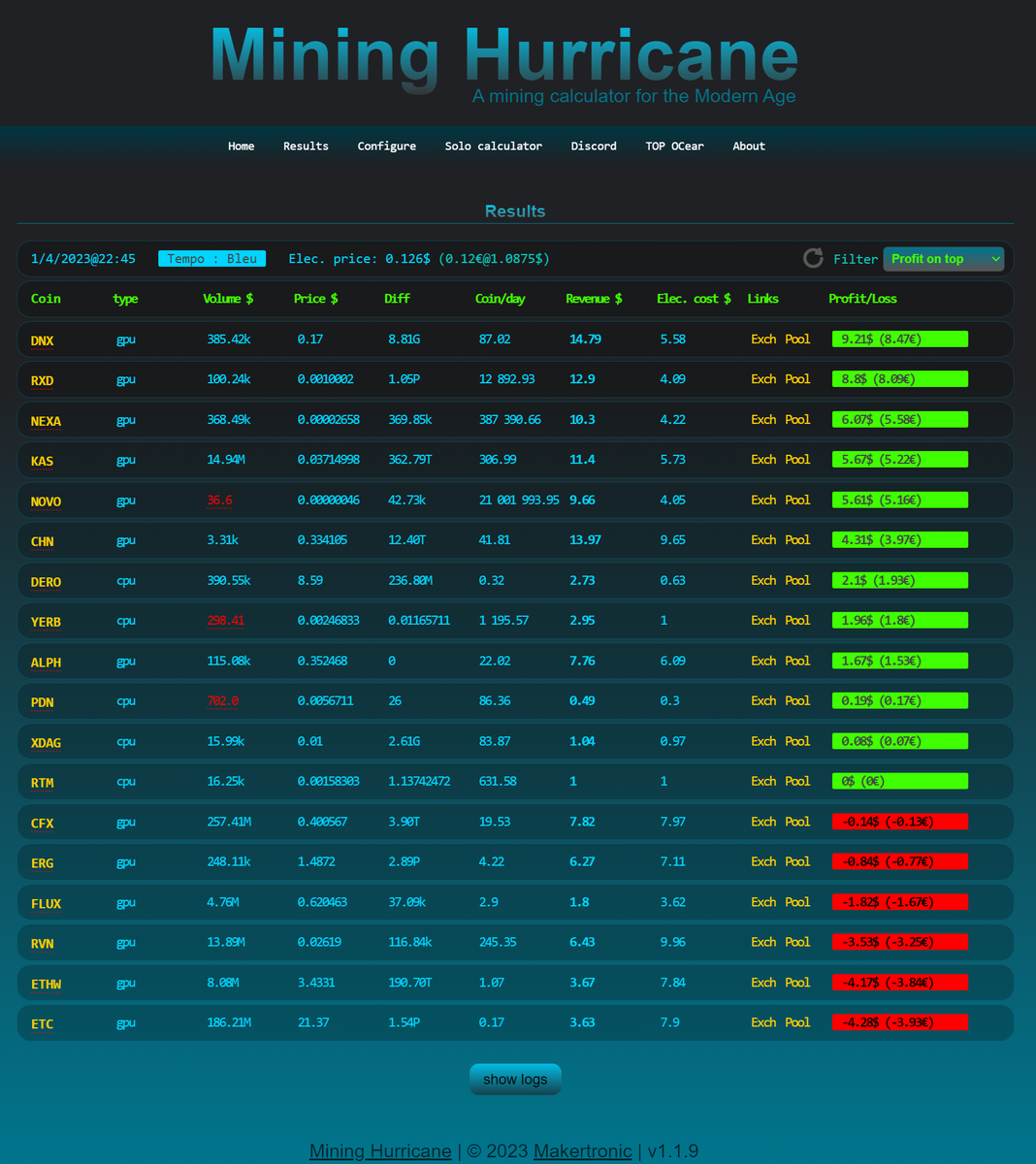
Task: Open the Mining Hurricane footer link
Action: (x=380, y=1151)
